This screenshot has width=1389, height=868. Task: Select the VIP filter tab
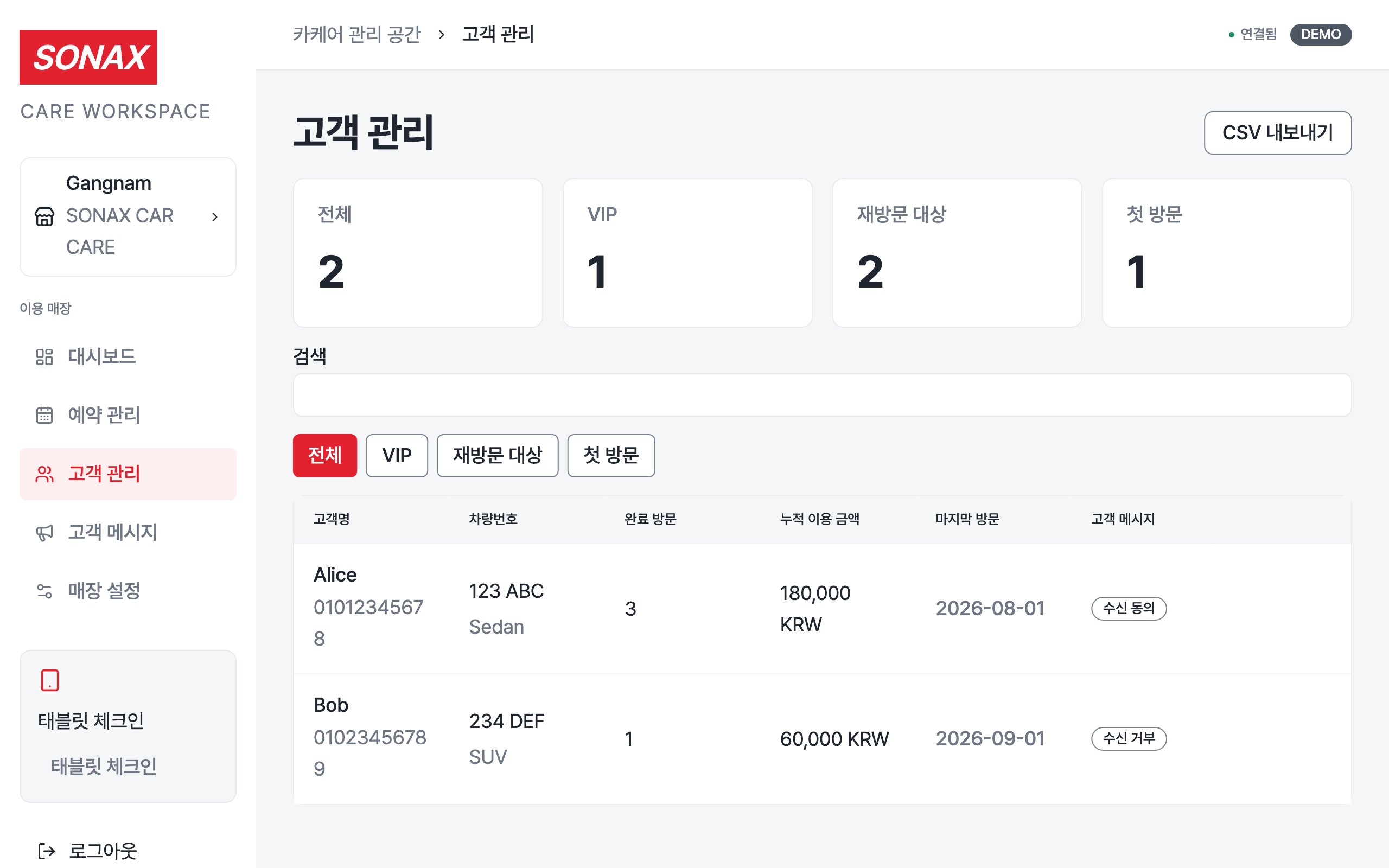tap(397, 455)
